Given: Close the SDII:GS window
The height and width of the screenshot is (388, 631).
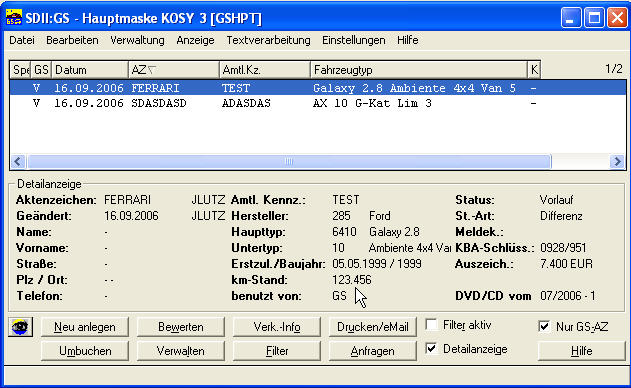Looking at the screenshot, I should click(617, 18).
